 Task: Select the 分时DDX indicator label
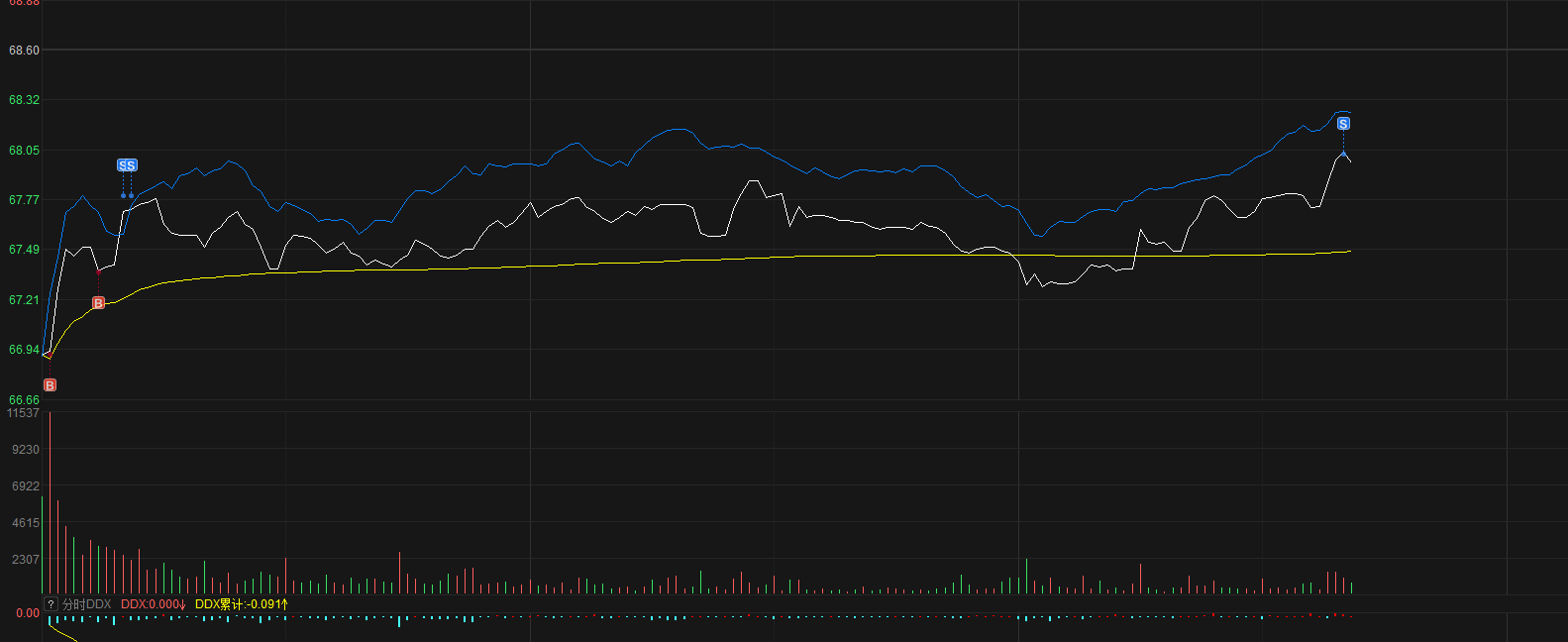(x=87, y=604)
